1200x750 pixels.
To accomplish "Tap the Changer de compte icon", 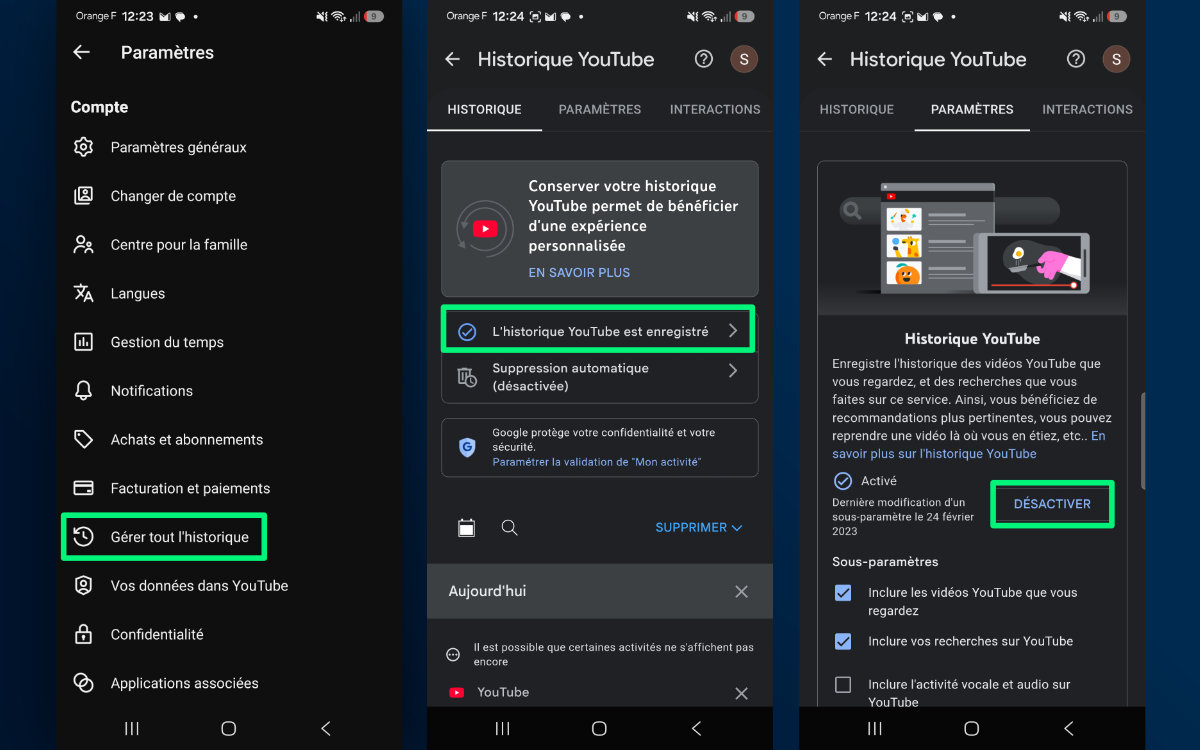I will [84, 196].
